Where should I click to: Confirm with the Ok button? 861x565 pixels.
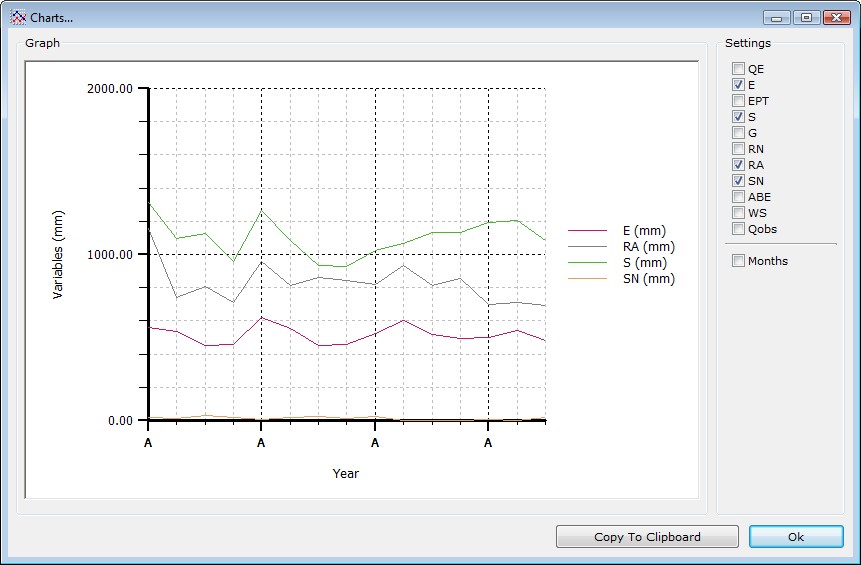pyautogui.click(x=795, y=537)
